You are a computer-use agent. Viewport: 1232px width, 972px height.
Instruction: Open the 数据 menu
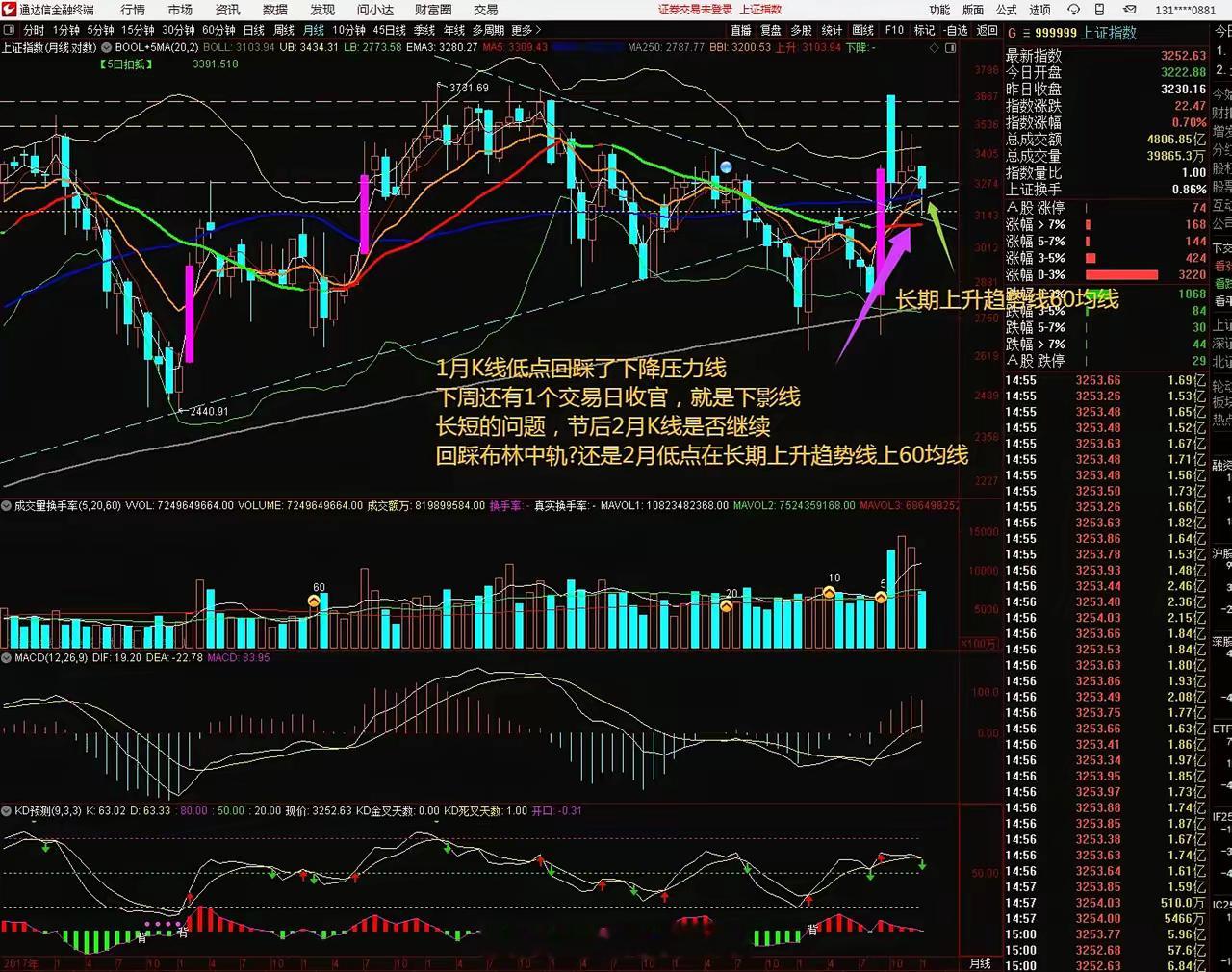(275, 10)
